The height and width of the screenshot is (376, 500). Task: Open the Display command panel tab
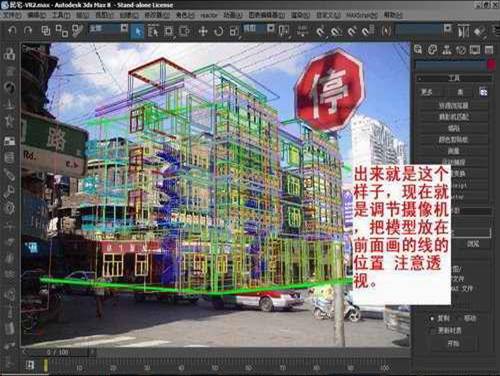tap(475, 50)
